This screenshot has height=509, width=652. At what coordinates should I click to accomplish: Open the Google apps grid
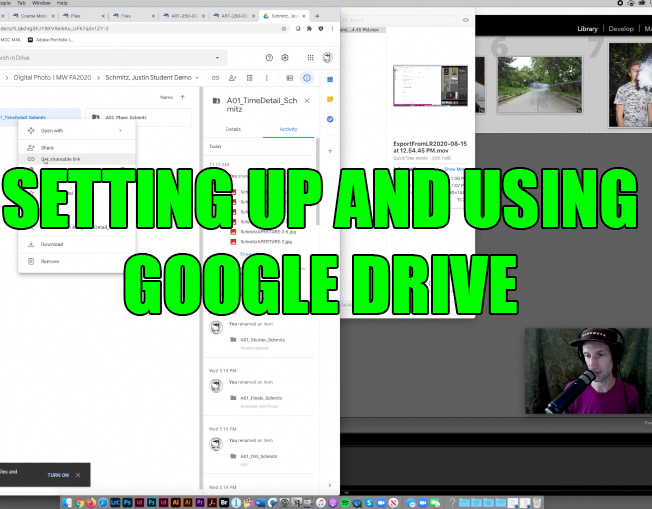310,58
